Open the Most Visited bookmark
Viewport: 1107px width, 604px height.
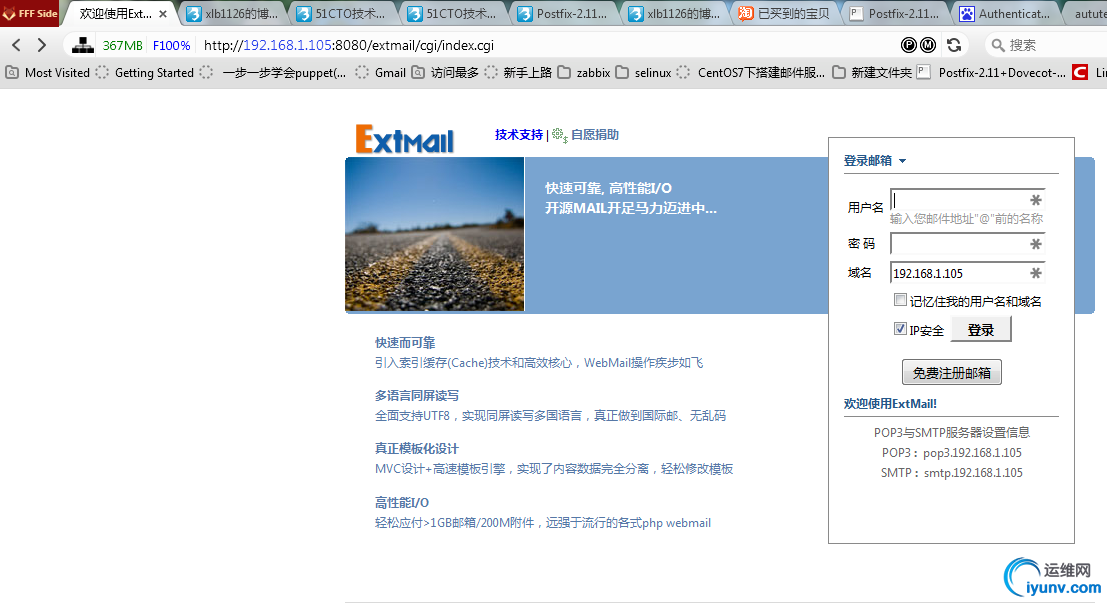tap(48, 73)
